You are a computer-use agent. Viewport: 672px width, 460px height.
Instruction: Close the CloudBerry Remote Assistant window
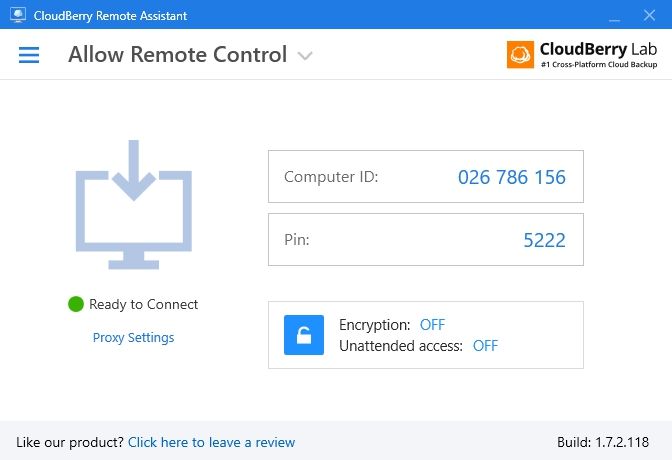(x=649, y=15)
